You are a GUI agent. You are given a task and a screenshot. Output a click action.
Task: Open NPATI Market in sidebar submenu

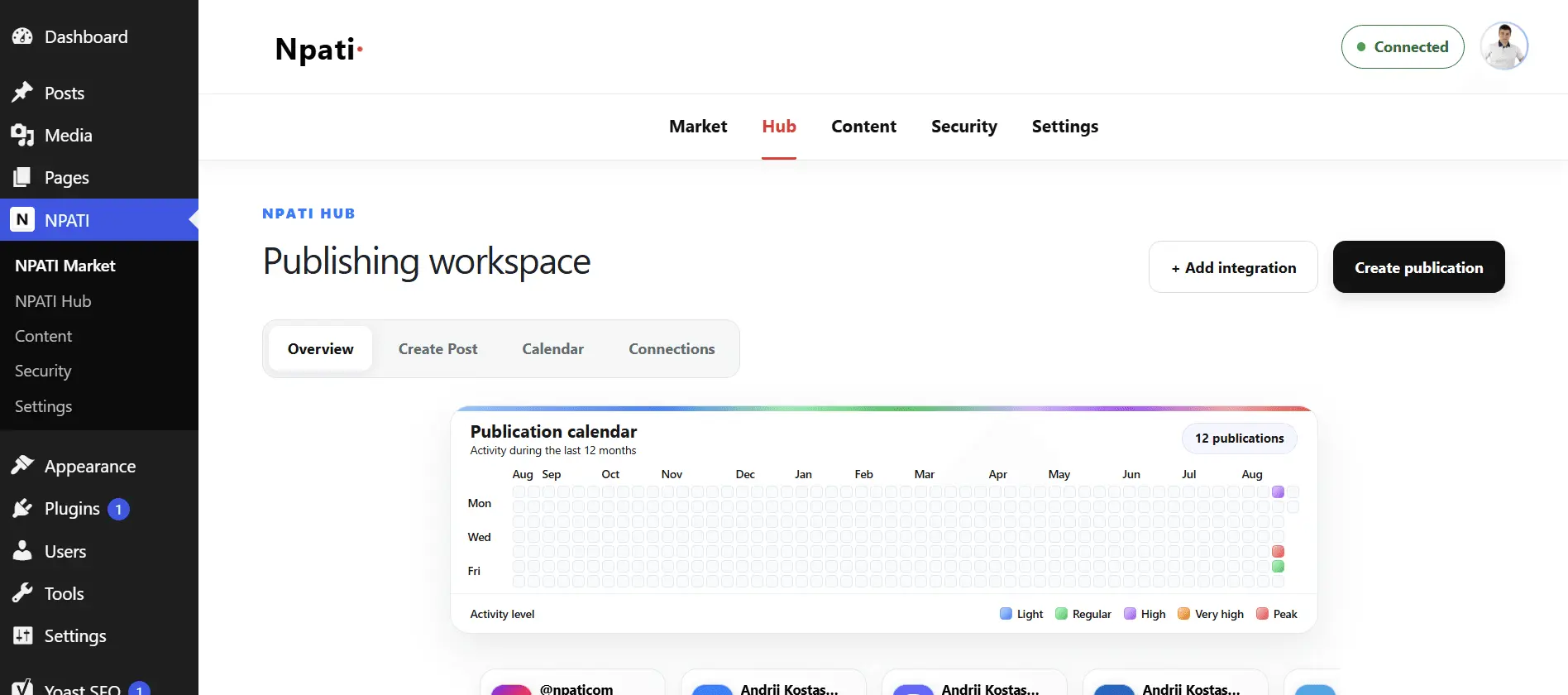click(x=65, y=266)
